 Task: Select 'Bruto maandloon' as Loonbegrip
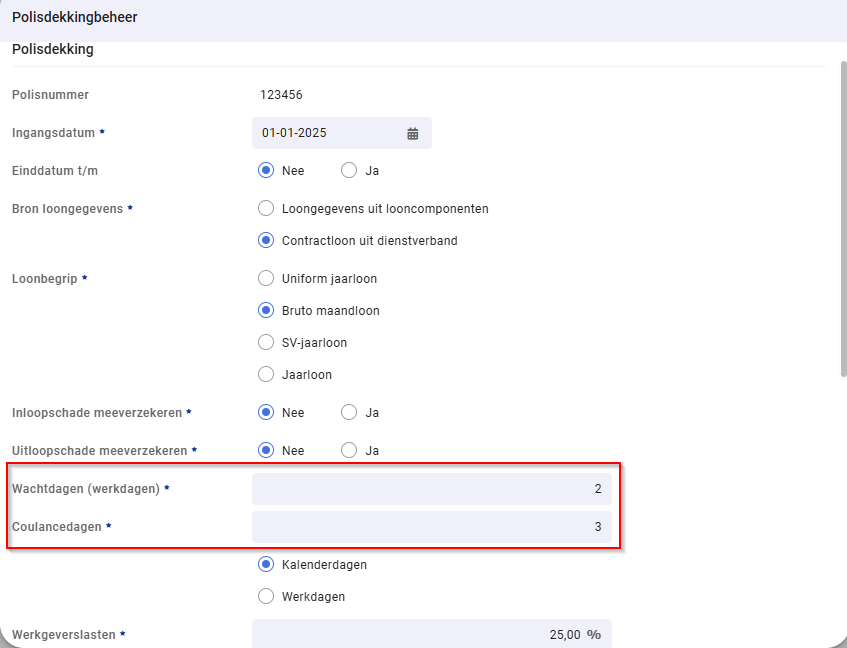coord(266,311)
